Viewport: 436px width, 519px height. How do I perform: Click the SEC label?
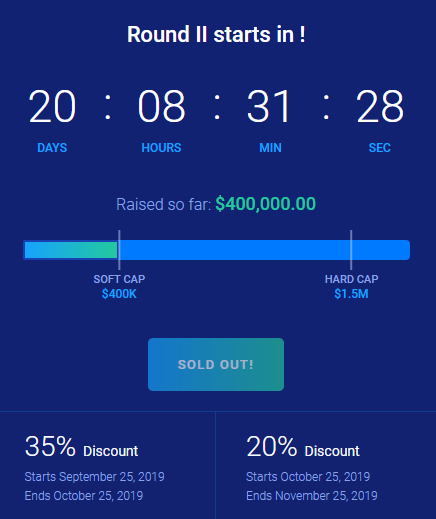click(x=380, y=148)
